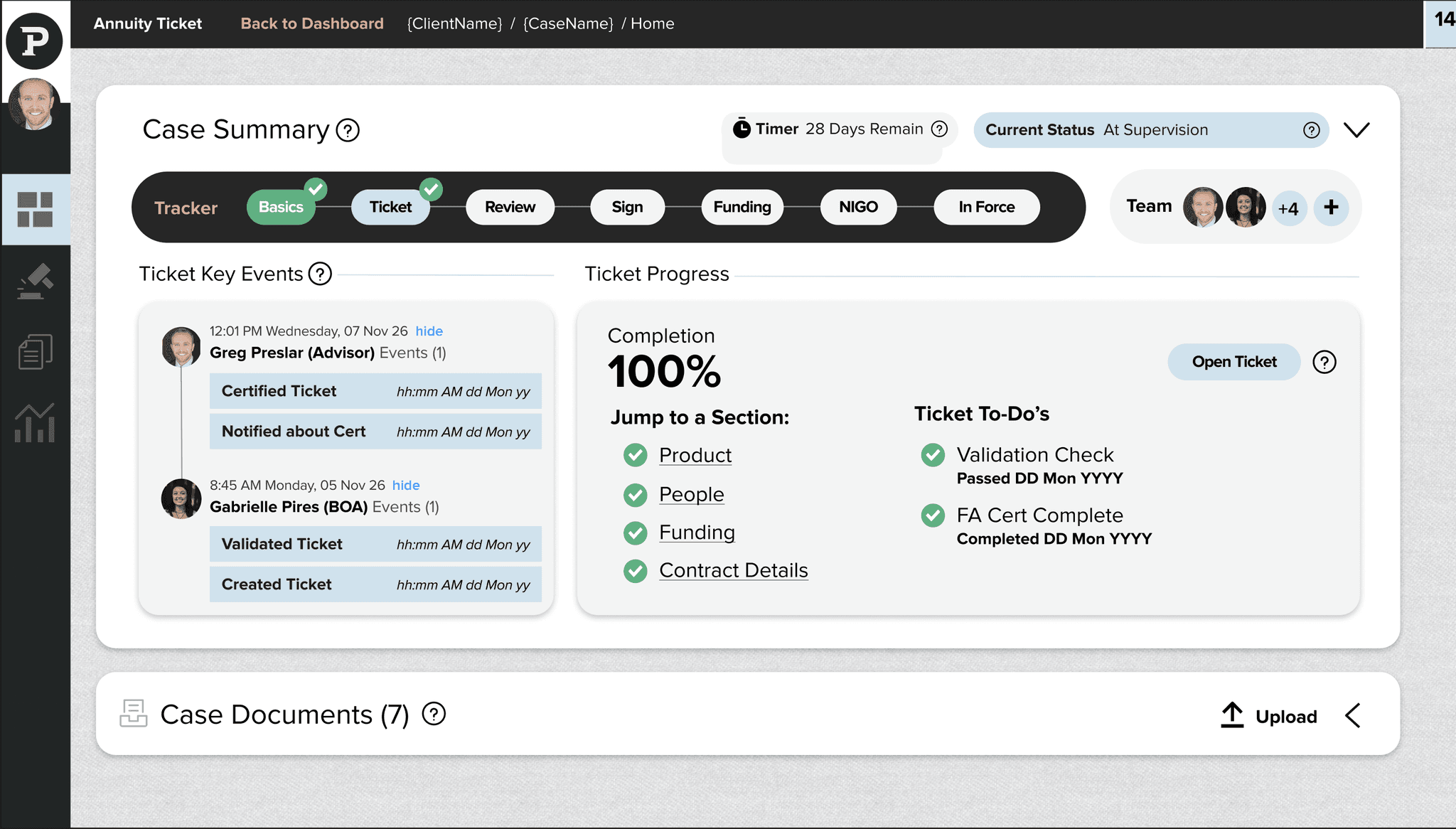Image resolution: width=1456 pixels, height=829 pixels.
Task: Collapse the Case Summary panel chevron
Action: (x=1356, y=130)
